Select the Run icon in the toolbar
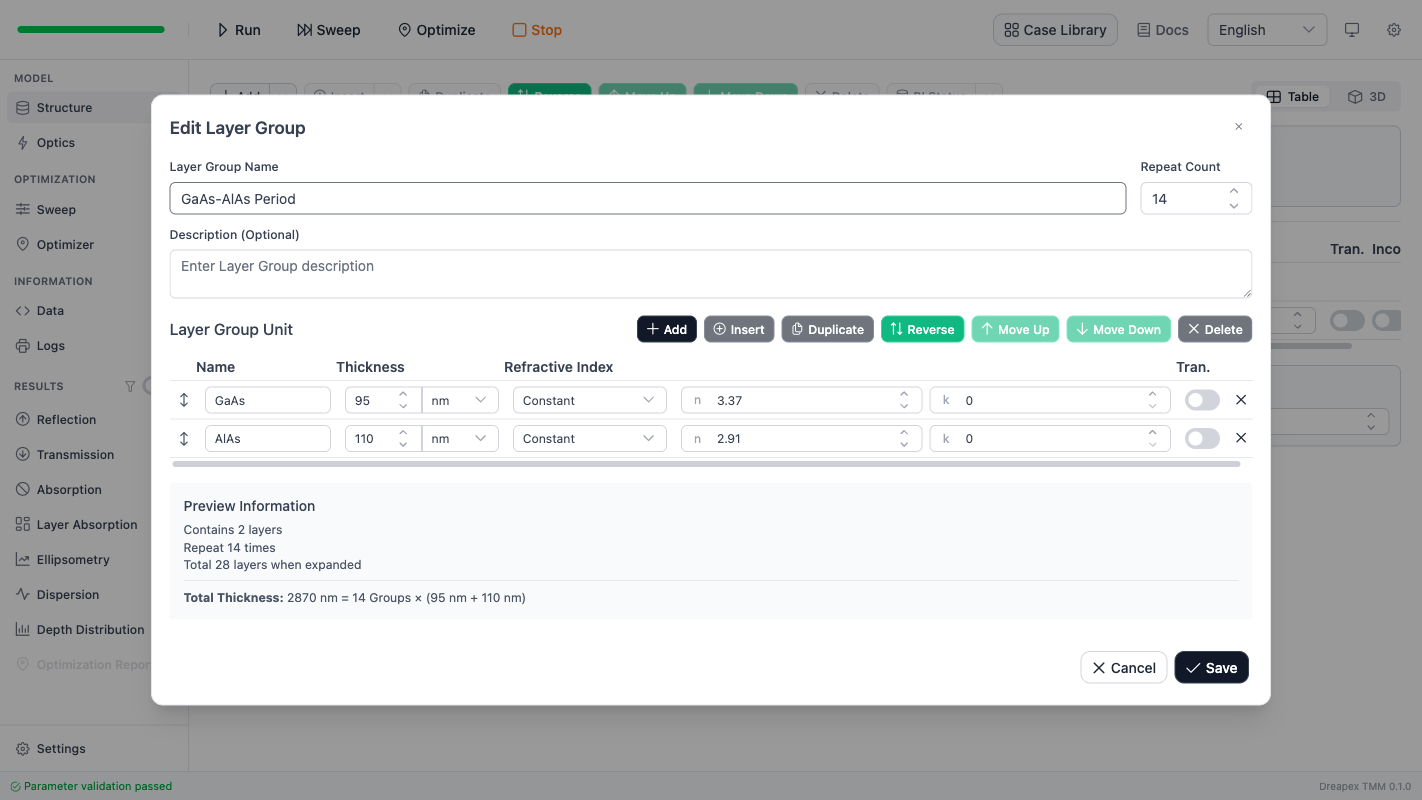The image size is (1422, 800). 224,30
